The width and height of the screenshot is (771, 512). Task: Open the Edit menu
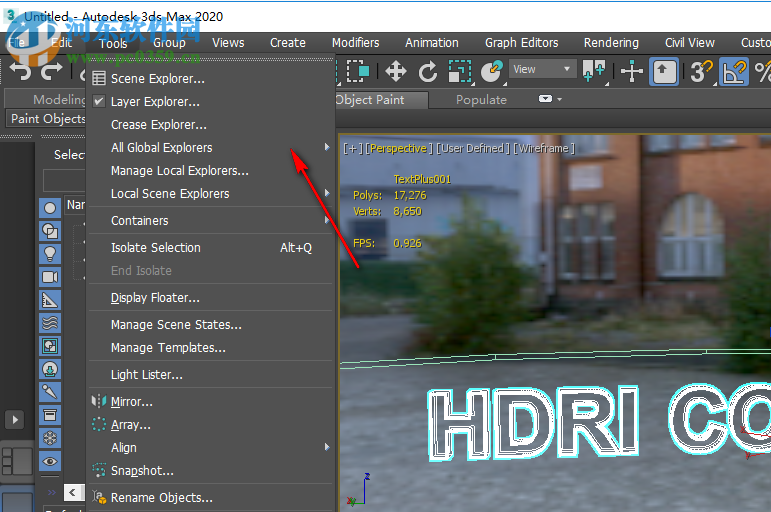[x=61, y=43]
